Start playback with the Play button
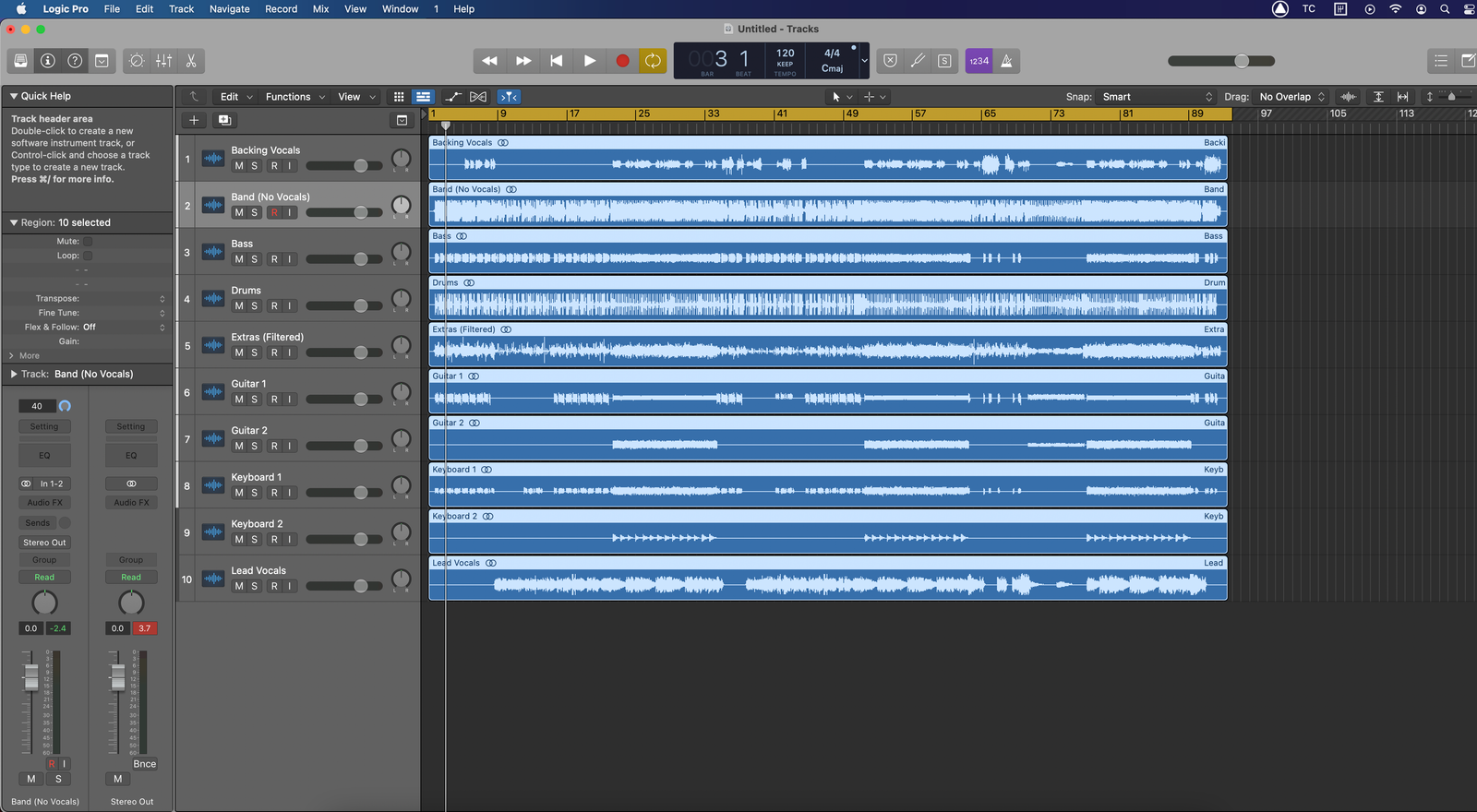 click(x=590, y=61)
